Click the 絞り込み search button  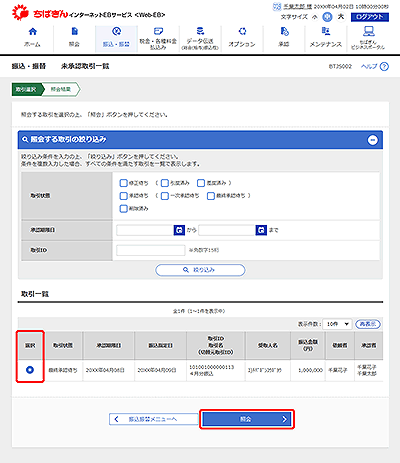pos(200,270)
